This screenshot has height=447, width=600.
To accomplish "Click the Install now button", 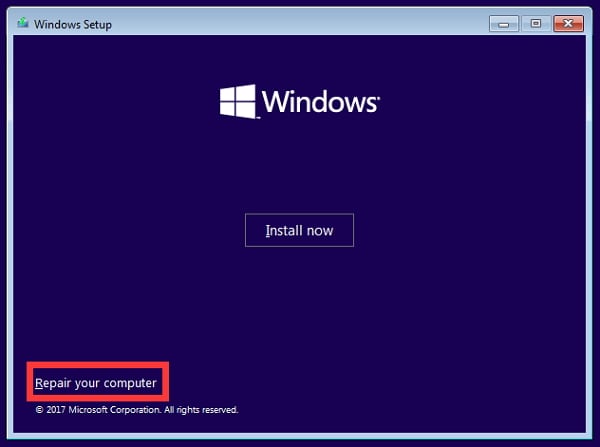I will click(x=299, y=230).
